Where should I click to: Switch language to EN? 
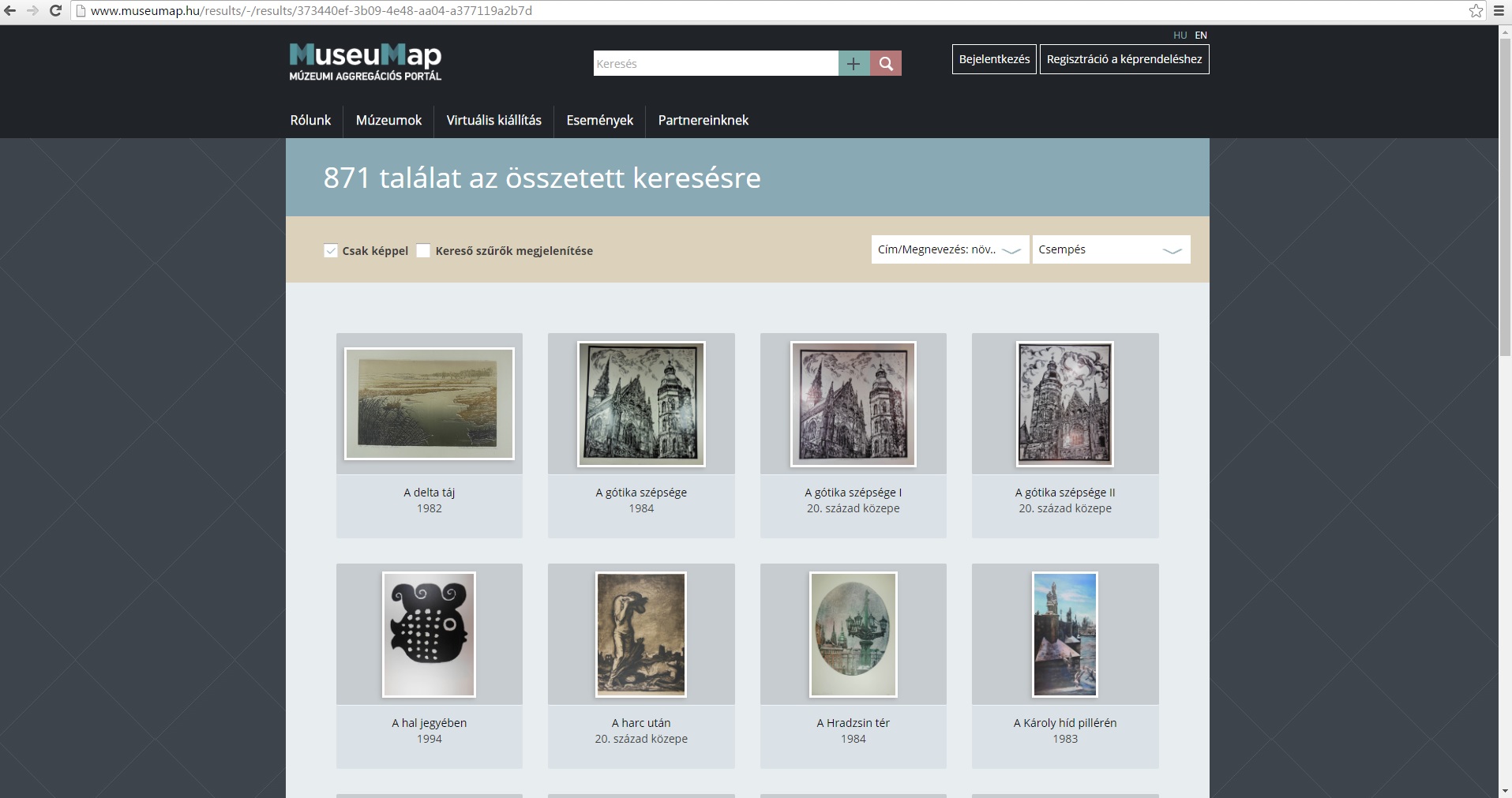(1201, 36)
